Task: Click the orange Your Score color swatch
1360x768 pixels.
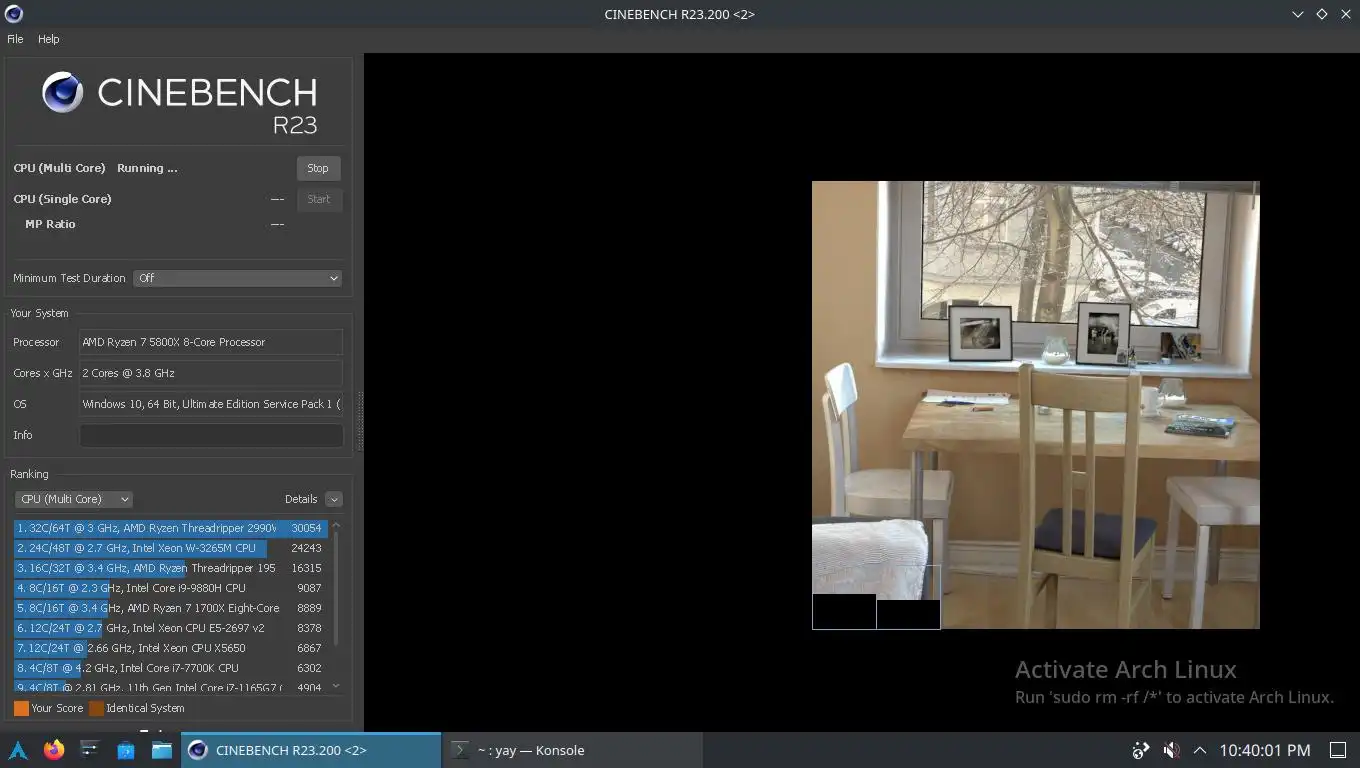Action: (21, 708)
